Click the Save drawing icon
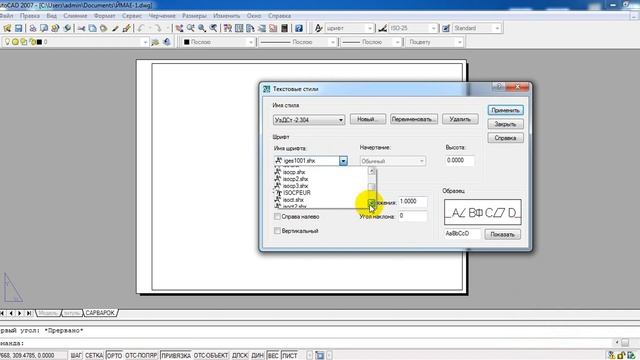640x360 pixels. 18,28
